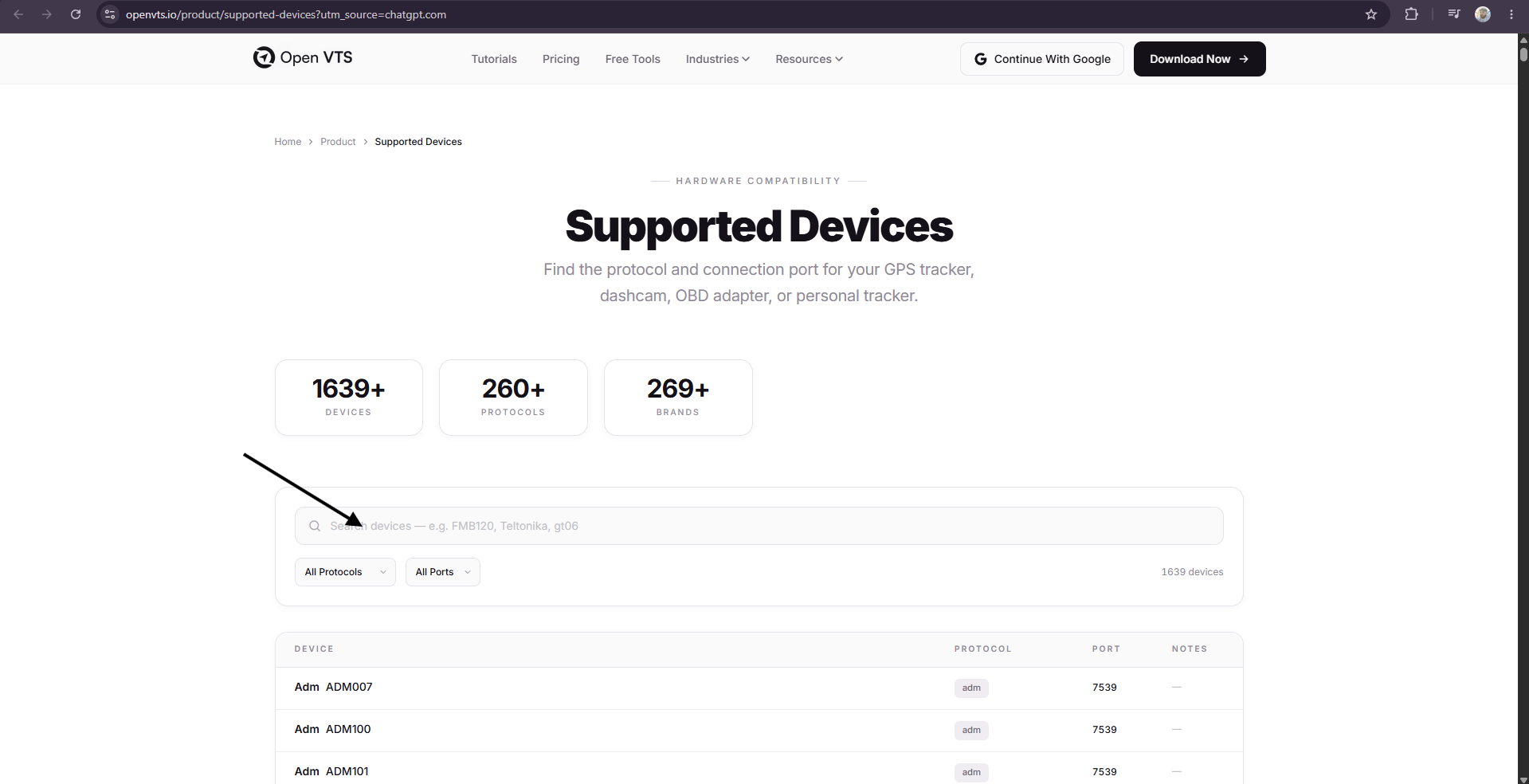The image size is (1529, 784).
Task: Click the HARDWARE COMPATIBILITY label
Action: (x=759, y=181)
